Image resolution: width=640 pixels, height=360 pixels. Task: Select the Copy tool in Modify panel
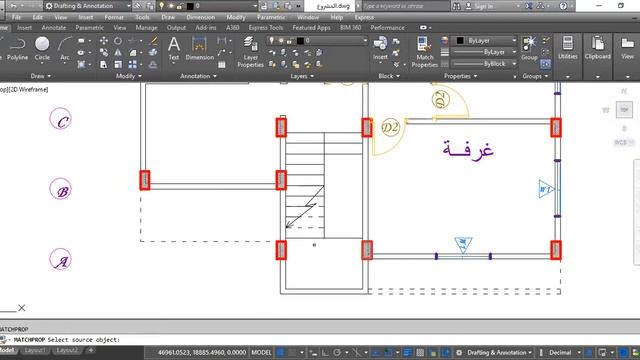point(104,52)
